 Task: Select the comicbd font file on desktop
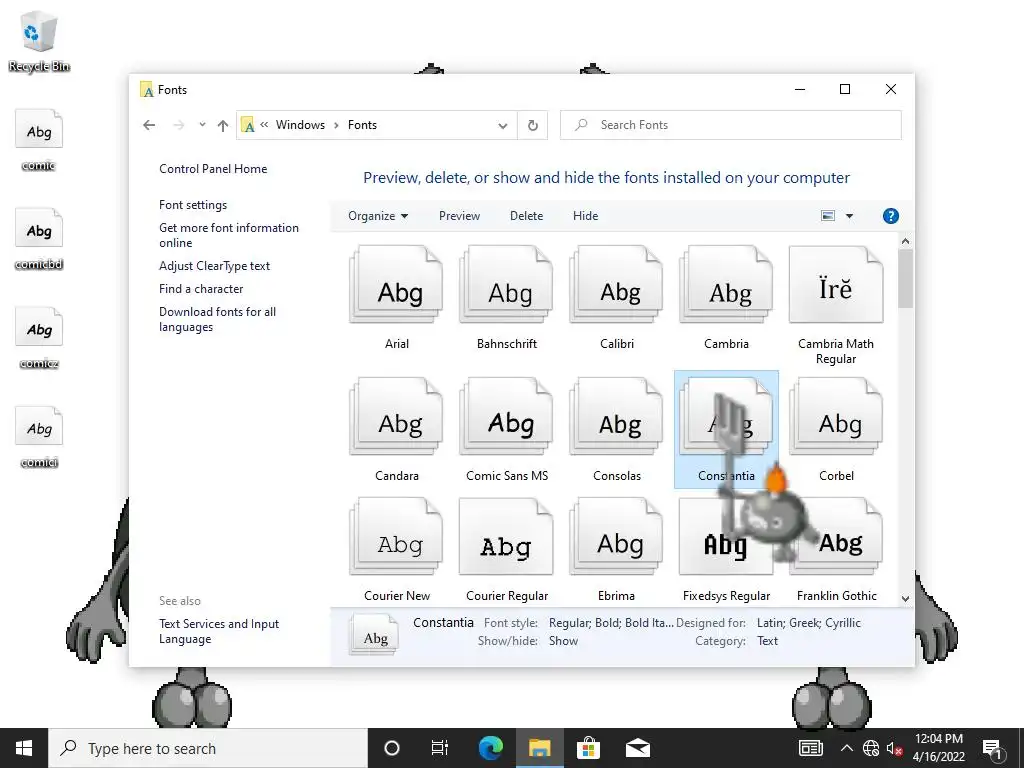tap(39, 239)
